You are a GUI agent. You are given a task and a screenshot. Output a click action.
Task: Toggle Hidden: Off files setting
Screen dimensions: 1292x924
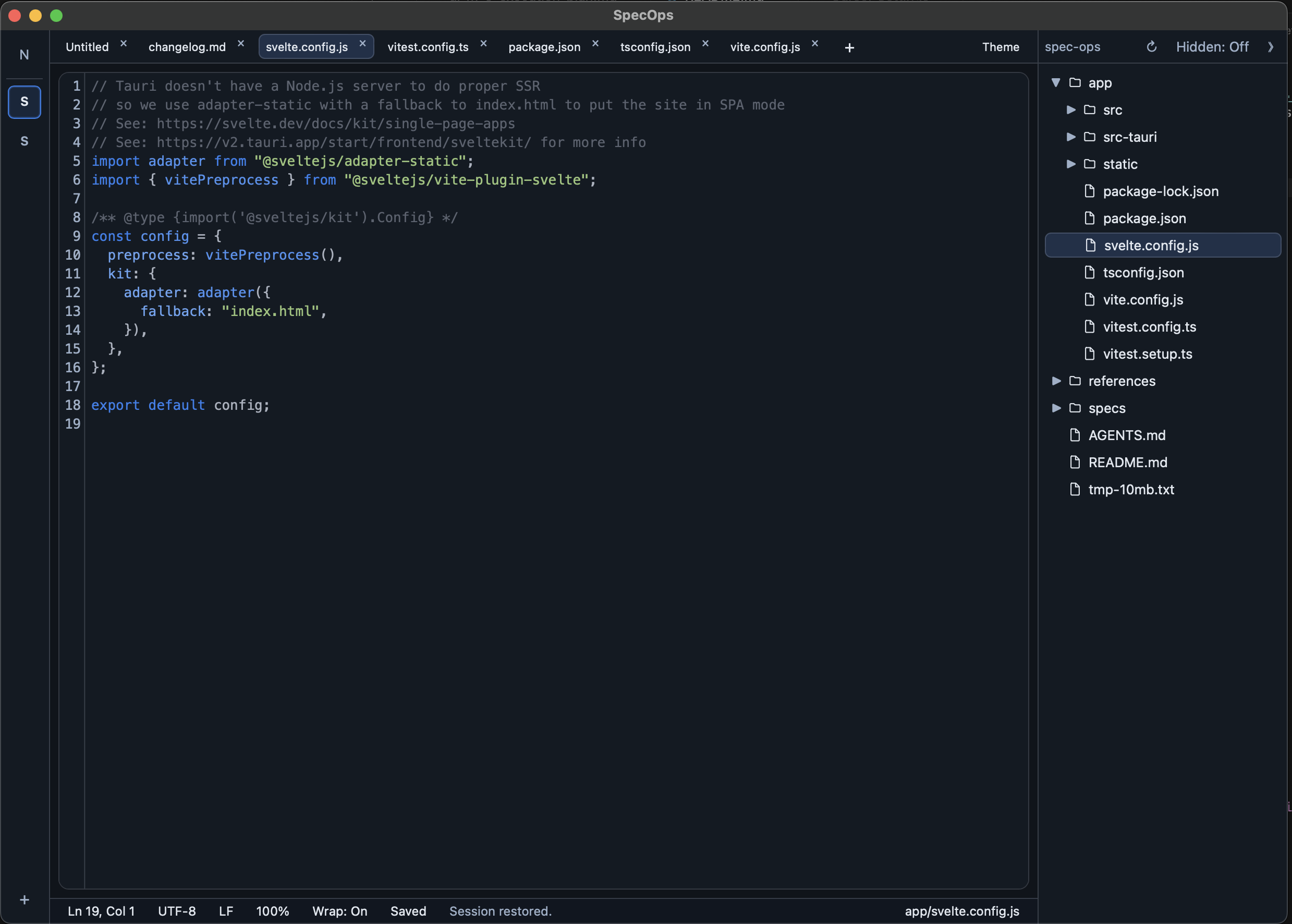(x=1212, y=46)
